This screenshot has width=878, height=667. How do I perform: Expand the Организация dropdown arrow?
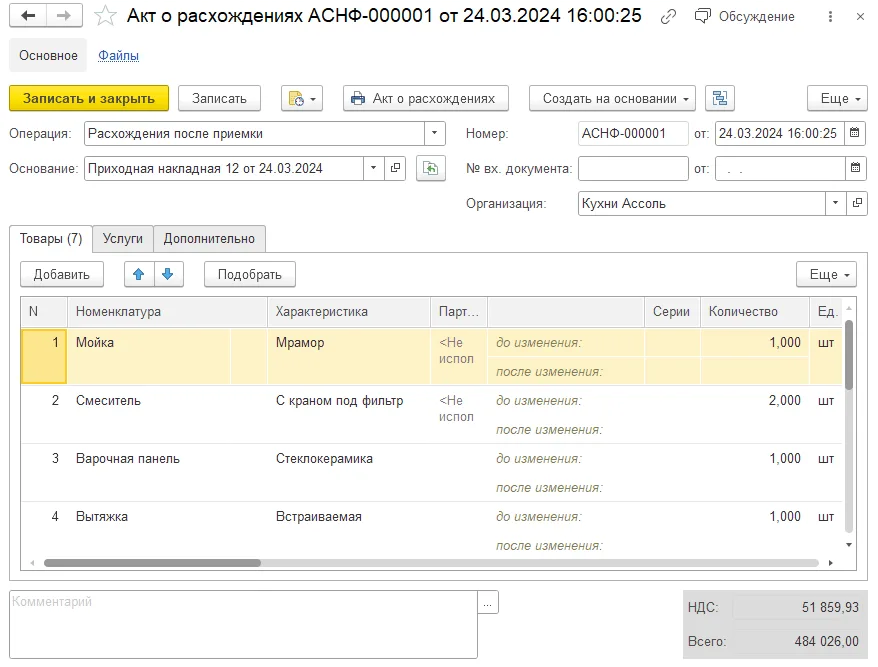pyautogui.click(x=835, y=203)
